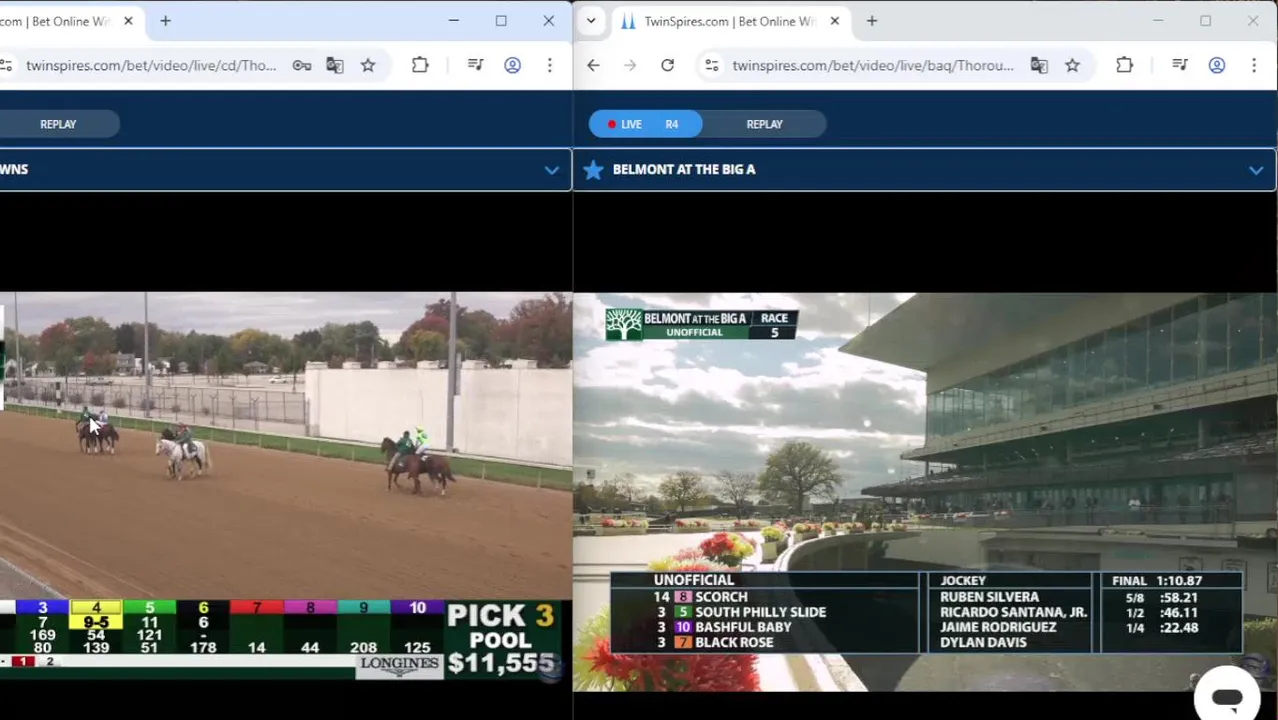Open a new tab in right window
The image size is (1278, 720).
click(871, 21)
